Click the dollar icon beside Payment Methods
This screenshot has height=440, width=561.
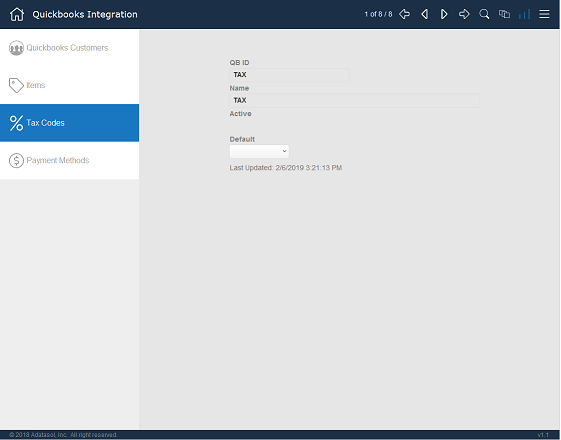click(x=16, y=160)
